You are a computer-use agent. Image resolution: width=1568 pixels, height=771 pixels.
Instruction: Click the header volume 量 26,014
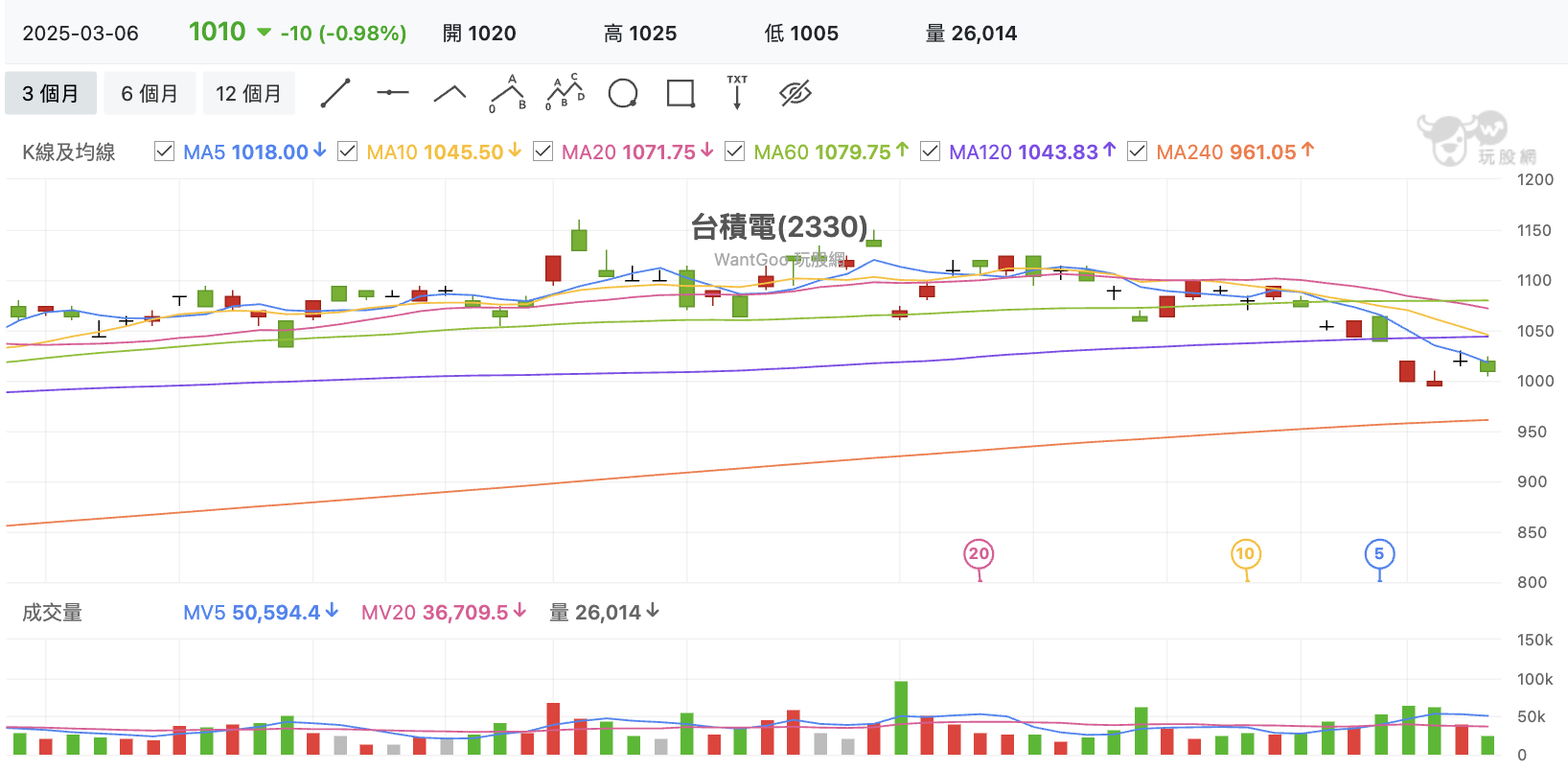point(971,34)
